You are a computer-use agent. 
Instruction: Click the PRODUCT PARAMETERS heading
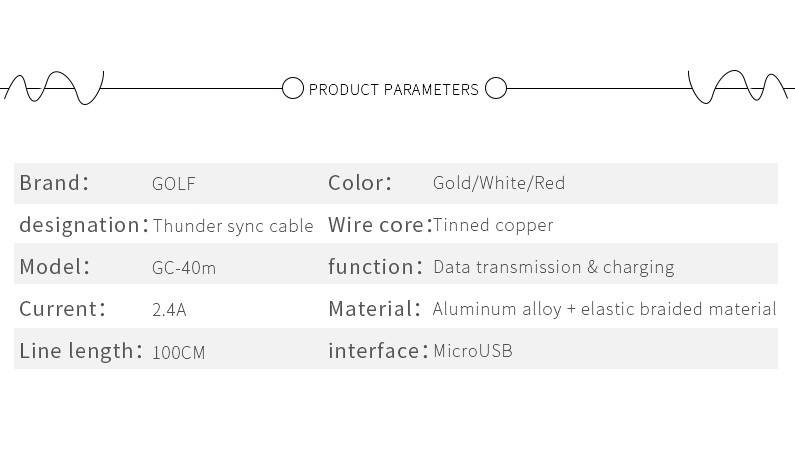click(x=394, y=90)
